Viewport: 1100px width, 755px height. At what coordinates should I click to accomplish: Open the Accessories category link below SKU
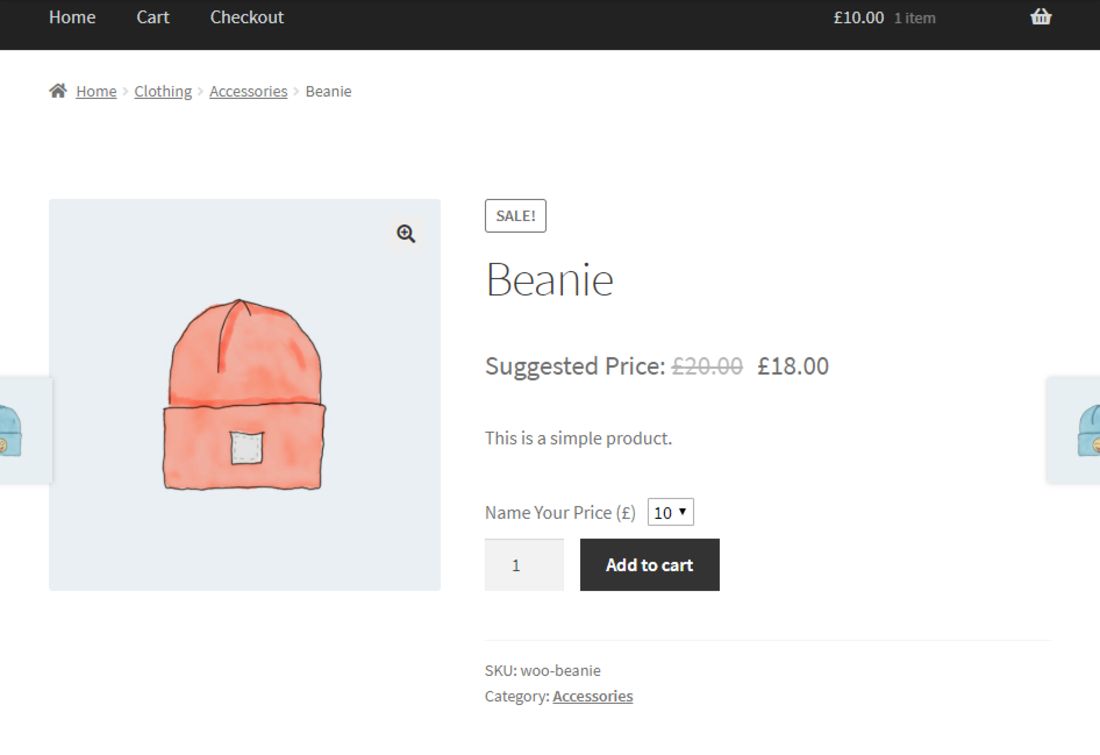pos(593,696)
